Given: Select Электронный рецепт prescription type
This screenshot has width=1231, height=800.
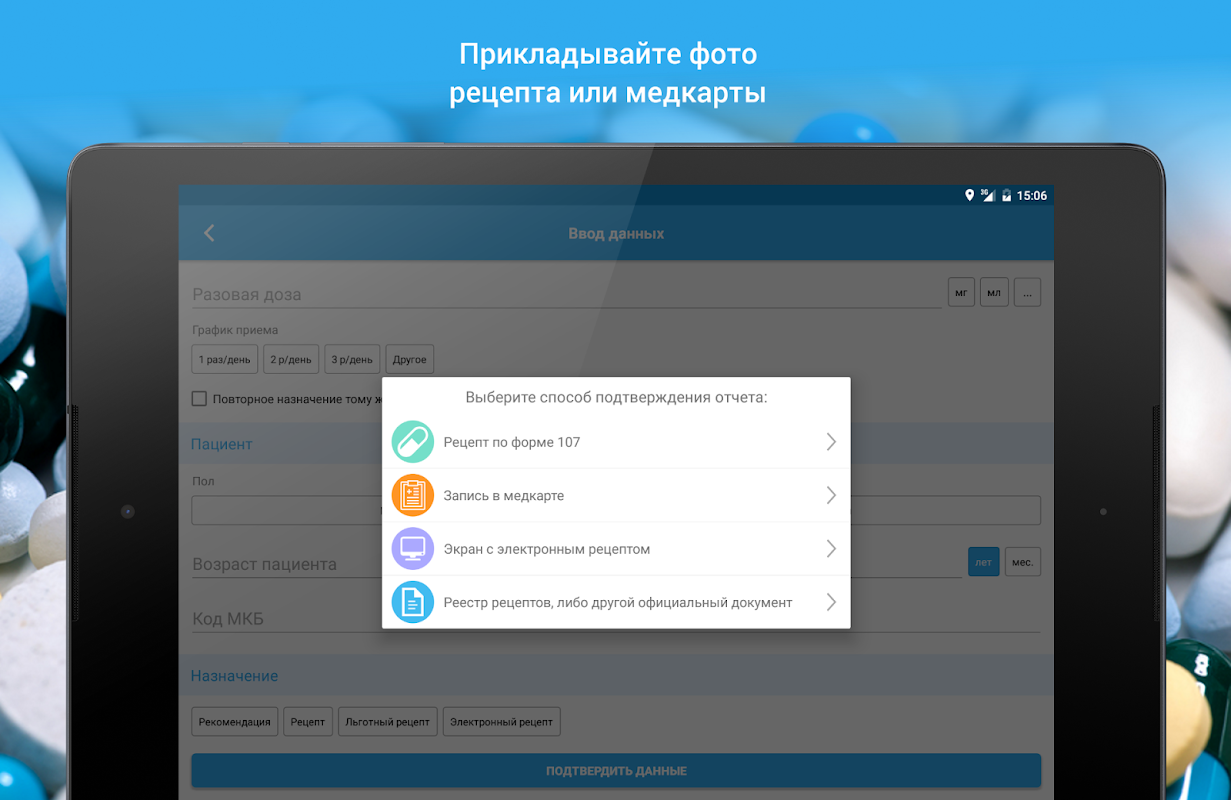Looking at the screenshot, I should click(502, 721).
